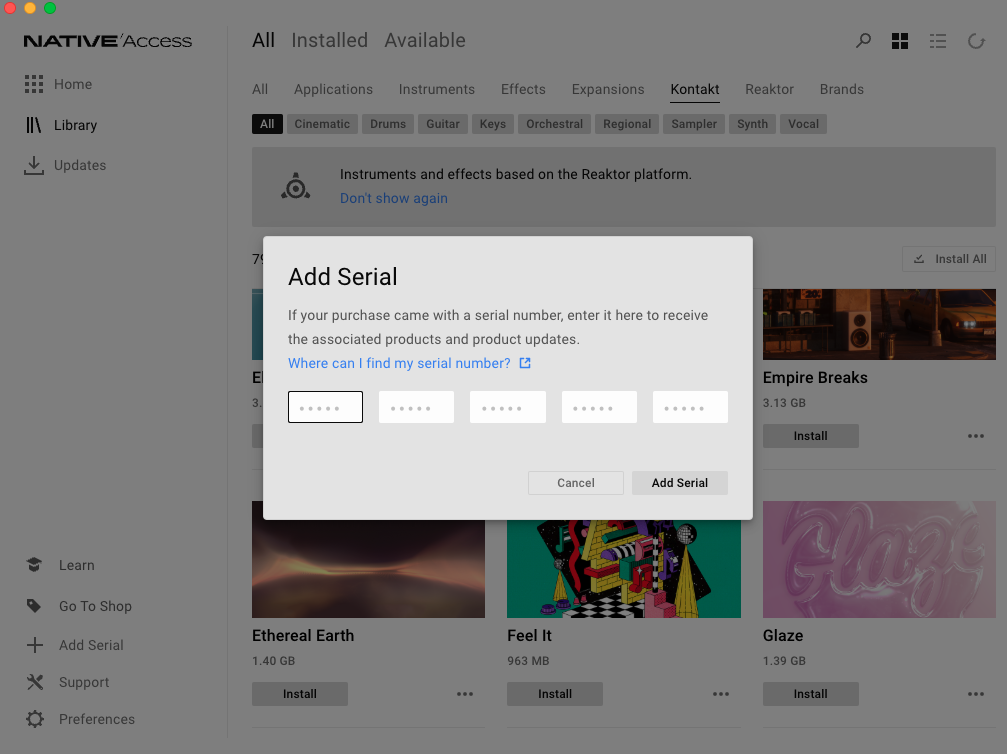The width and height of the screenshot is (1007, 754).
Task: Toggle the Keys filter chip
Action: point(493,124)
